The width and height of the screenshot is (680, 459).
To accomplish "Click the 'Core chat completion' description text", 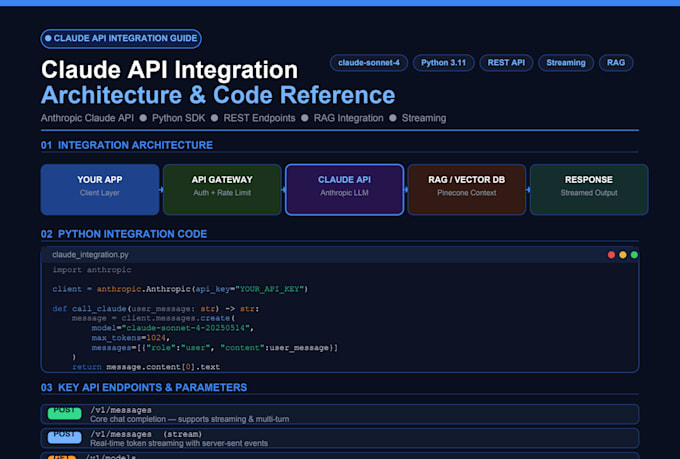I will tap(190, 420).
